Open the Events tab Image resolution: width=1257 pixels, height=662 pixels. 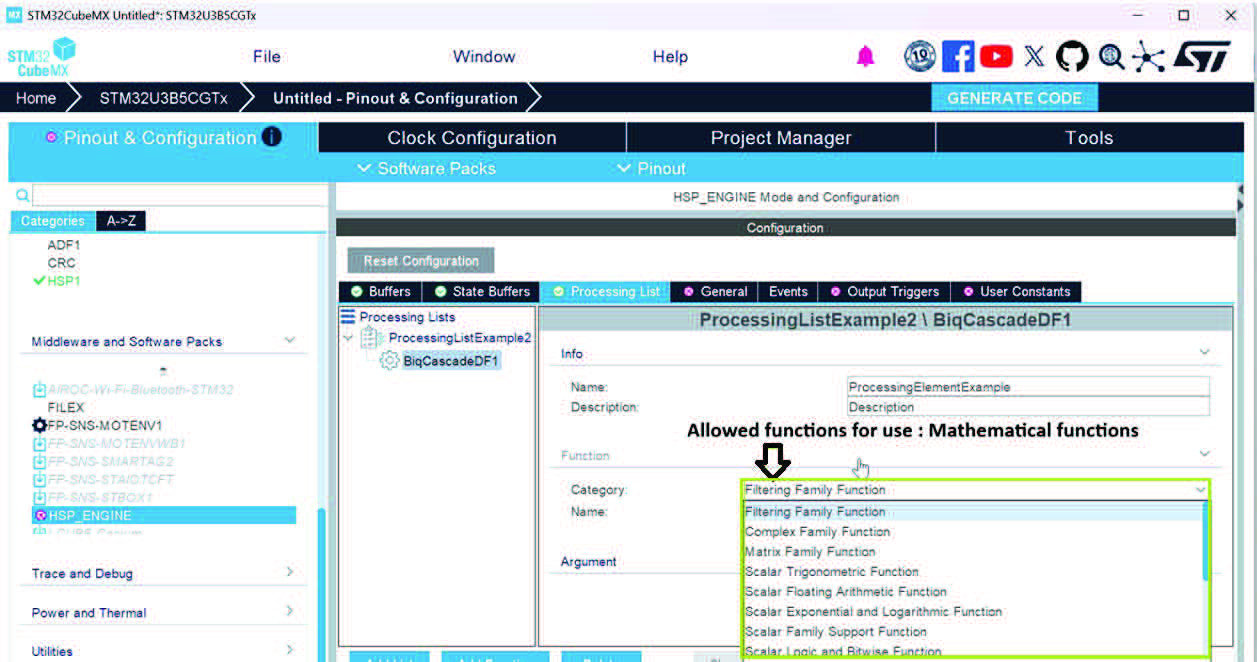click(x=788, y=292)
